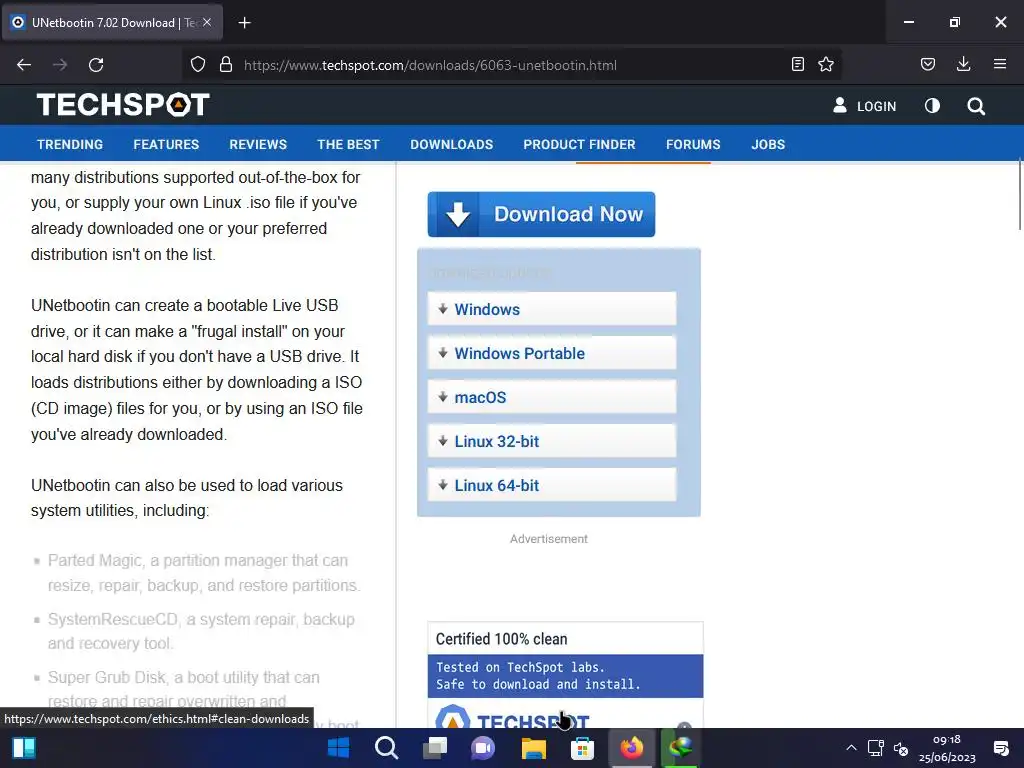This screenshot has width=1024, height=768.
Task: Download the Linux 64-bit version
Action: 552,485
